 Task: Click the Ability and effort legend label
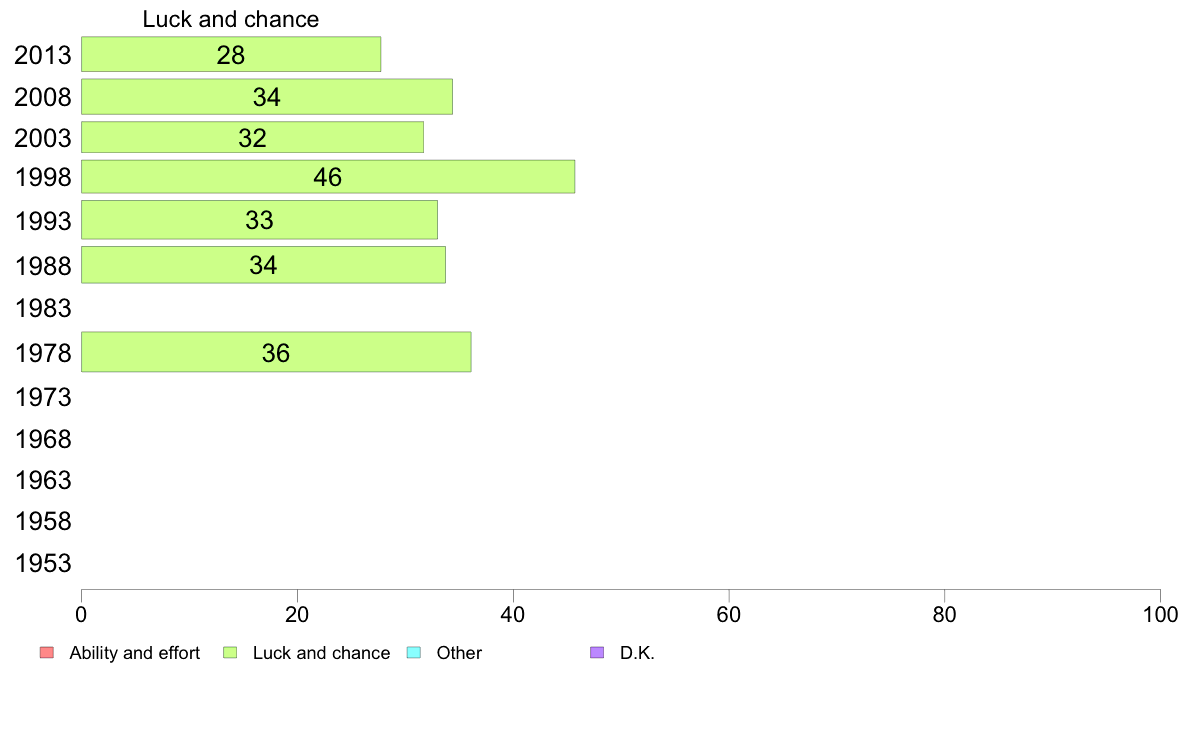(134, 653)
